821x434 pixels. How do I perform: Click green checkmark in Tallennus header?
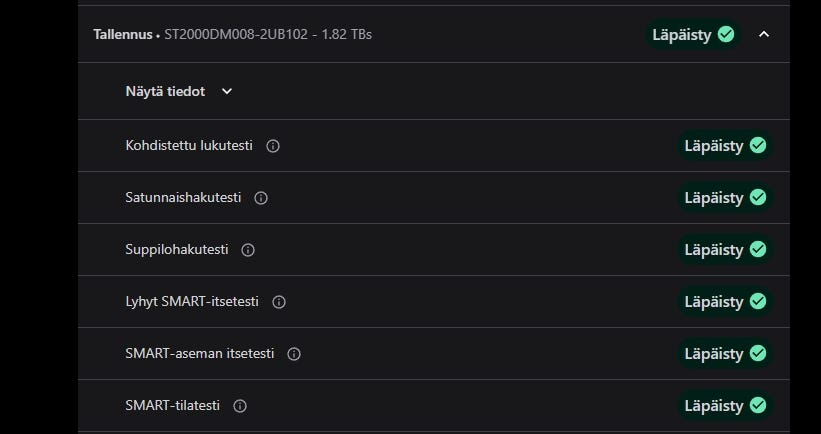[726, 34]
